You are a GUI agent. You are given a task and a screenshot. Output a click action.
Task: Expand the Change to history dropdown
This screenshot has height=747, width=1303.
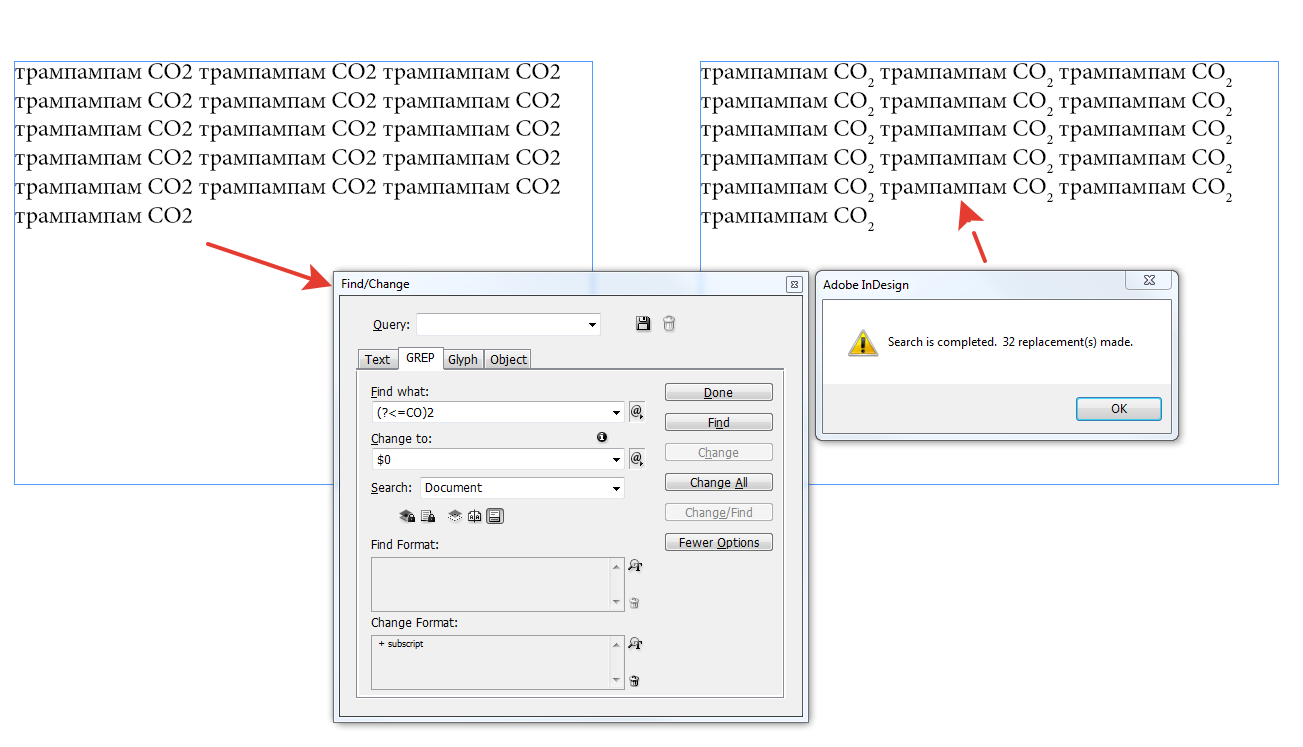[x=617, y=459]
